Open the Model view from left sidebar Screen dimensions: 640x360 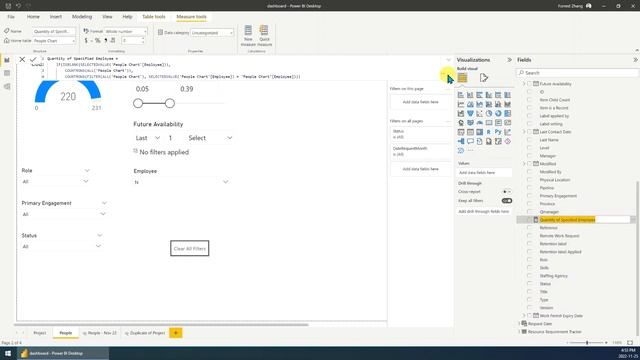point(7,87)
